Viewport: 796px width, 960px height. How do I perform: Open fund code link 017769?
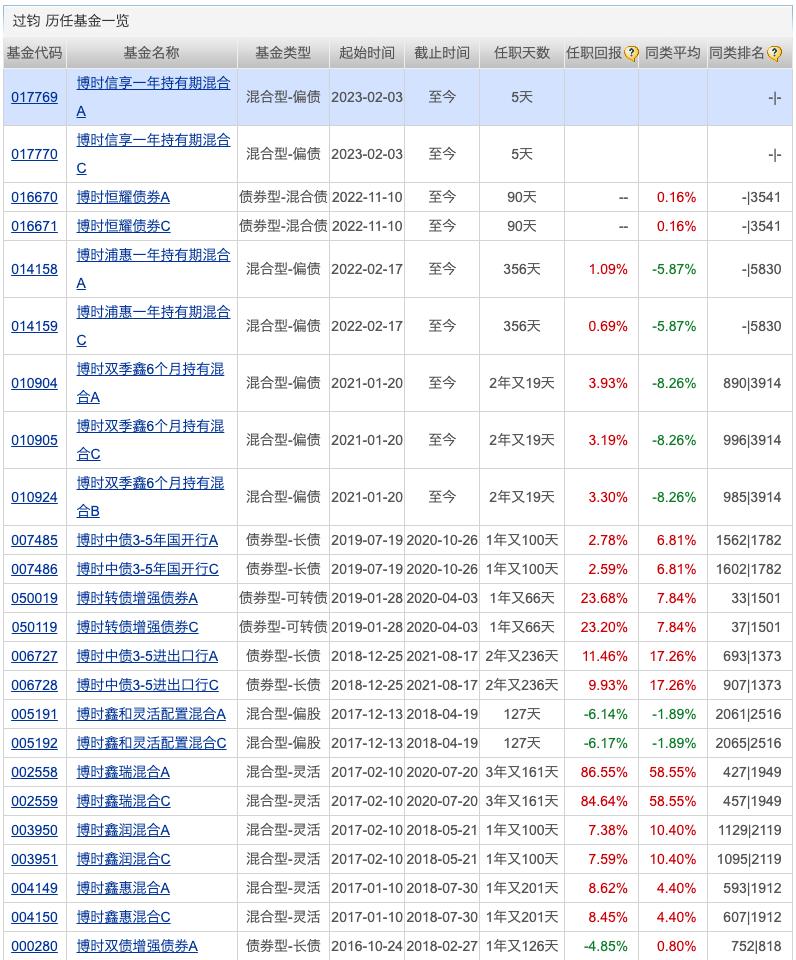[34, 97]
